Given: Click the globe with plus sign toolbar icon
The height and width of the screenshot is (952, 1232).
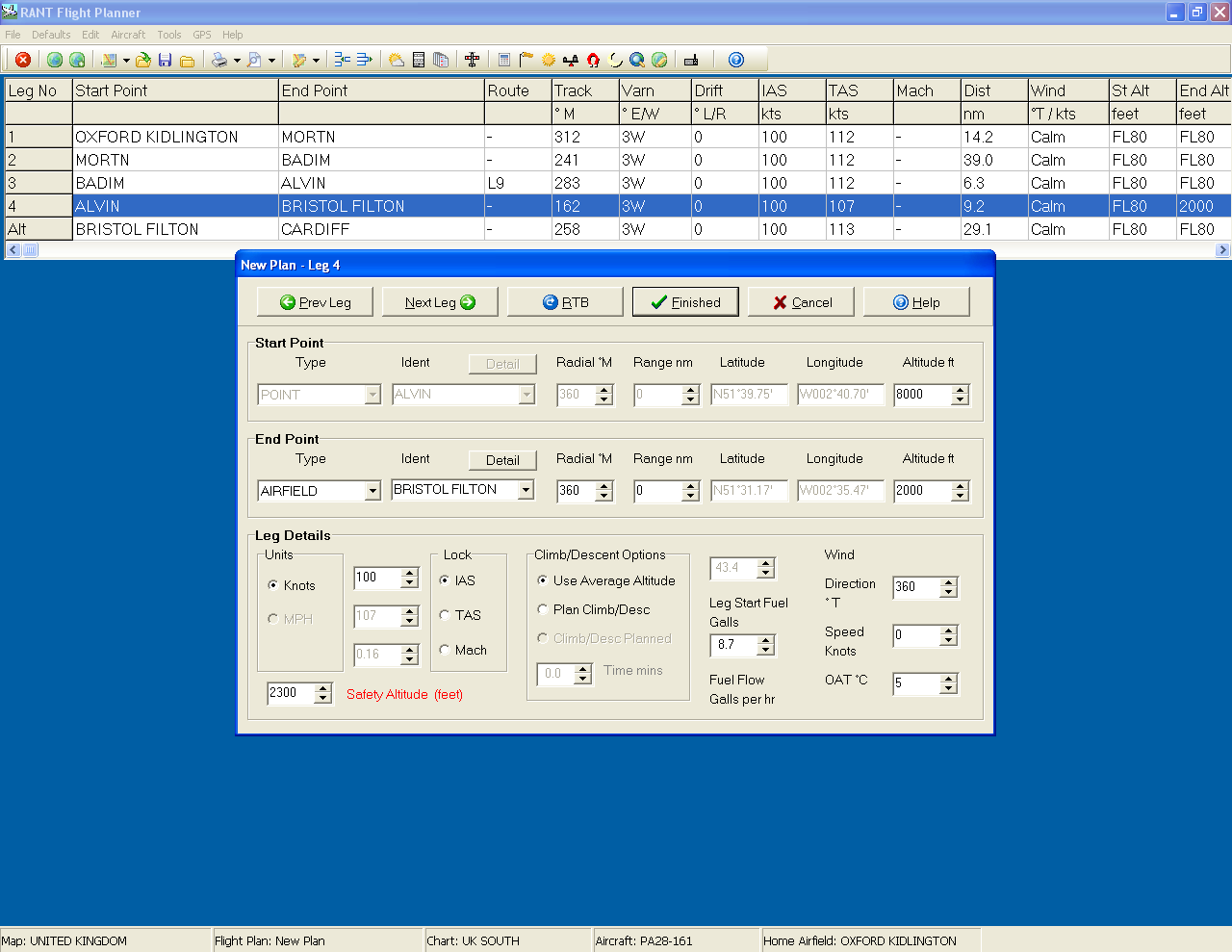Looking at the screenshot, I should tap(77, 60).
